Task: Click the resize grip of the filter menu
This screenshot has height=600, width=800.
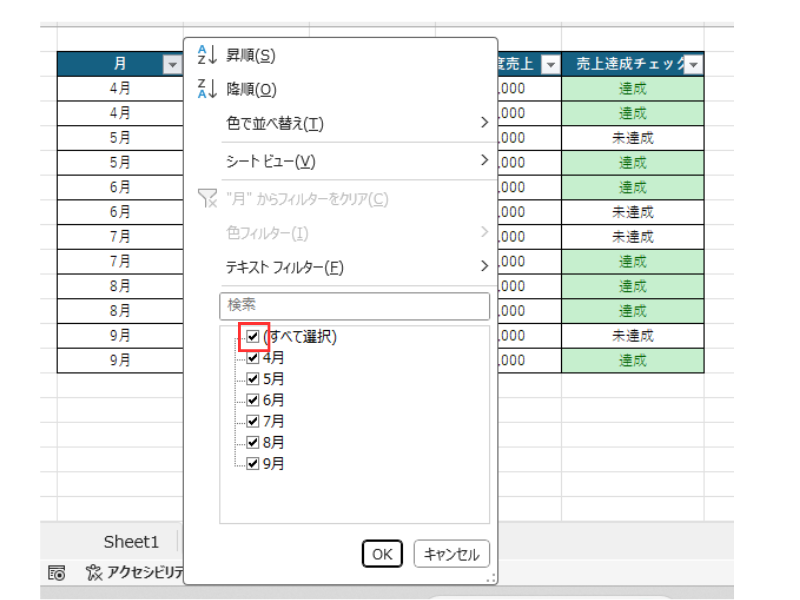Action: [x=490, y=578]
